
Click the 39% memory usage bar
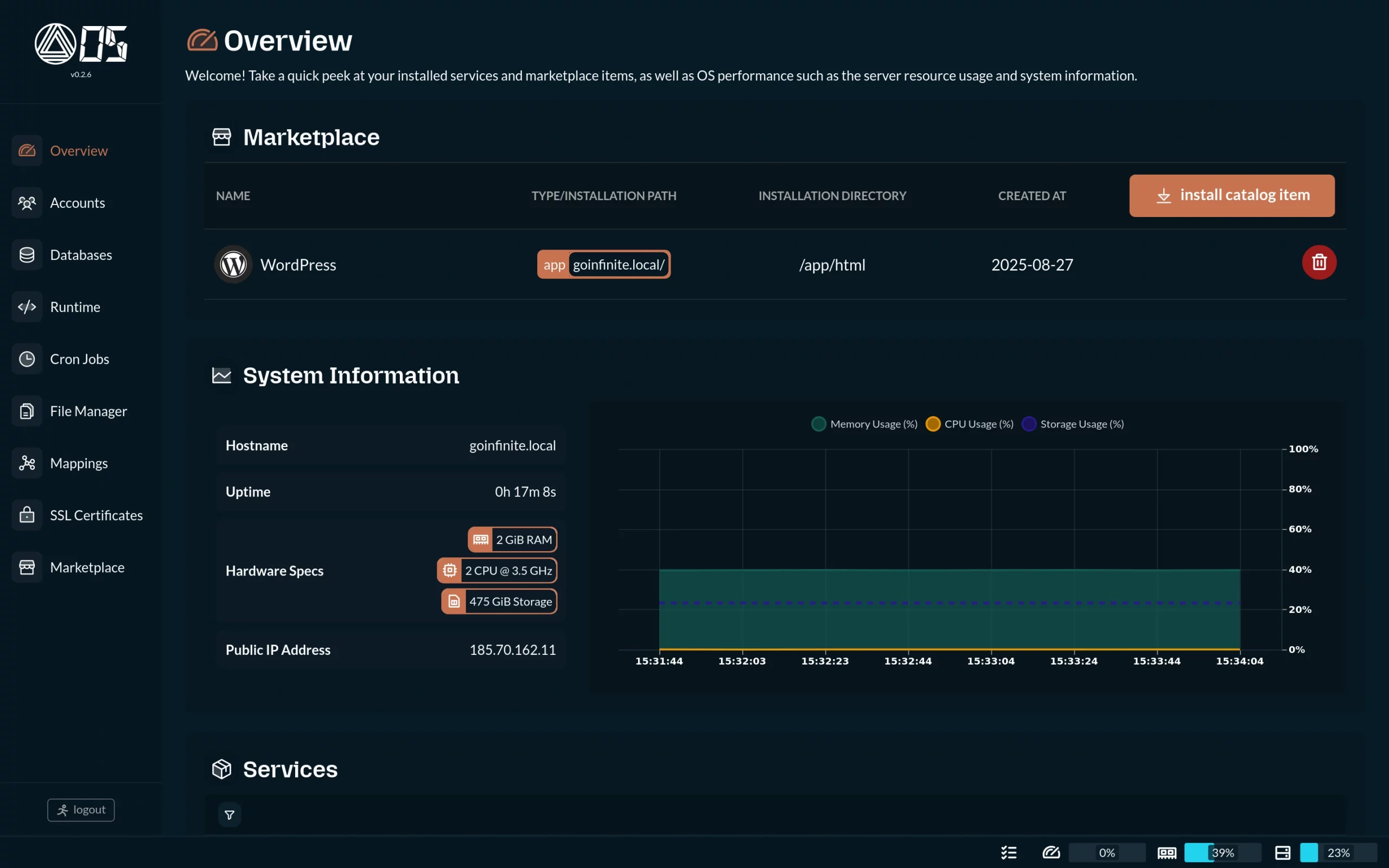click(1222, 852)
